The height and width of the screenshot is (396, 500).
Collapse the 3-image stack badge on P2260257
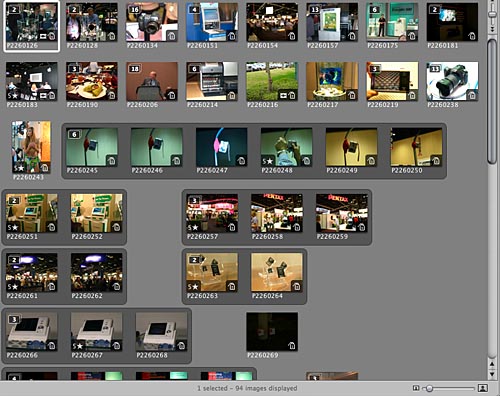point(194,201)
